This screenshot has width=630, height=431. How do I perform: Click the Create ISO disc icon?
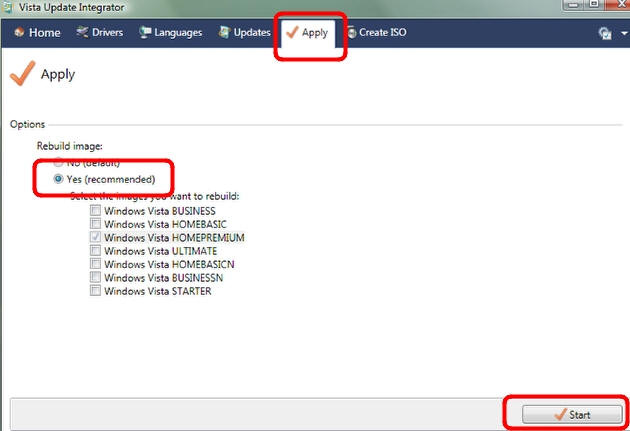[x=352, y=33]
